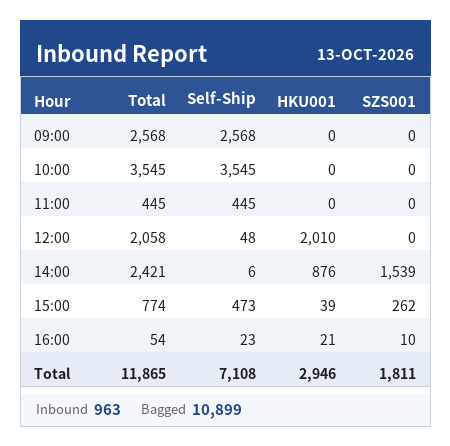450x446 pixels.
Task: Click the date 13-OCT-2026
Action: pyautogui.click(x=365, y=55)
